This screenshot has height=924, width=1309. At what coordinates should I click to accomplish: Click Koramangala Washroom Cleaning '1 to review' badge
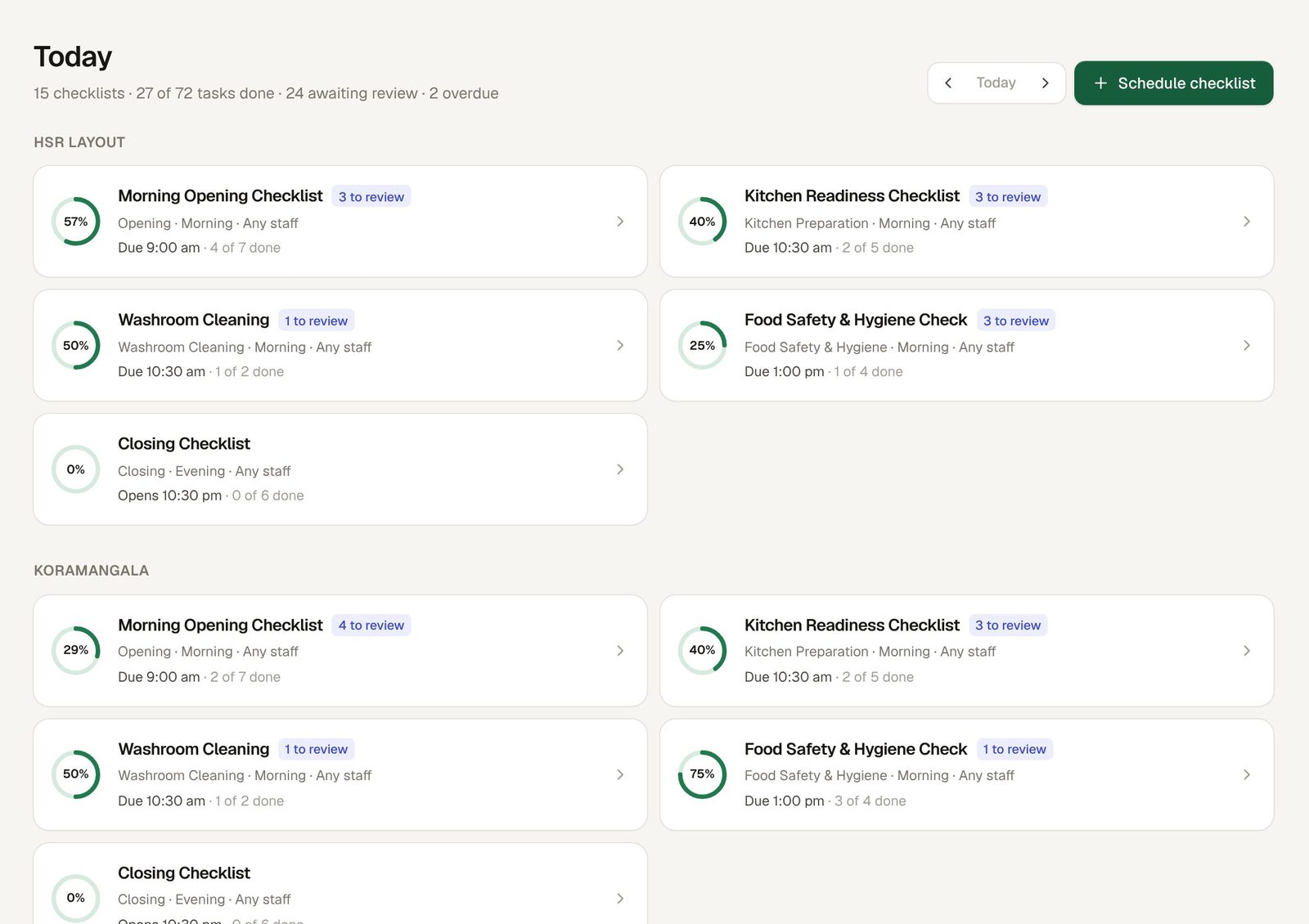click(316, 750)
